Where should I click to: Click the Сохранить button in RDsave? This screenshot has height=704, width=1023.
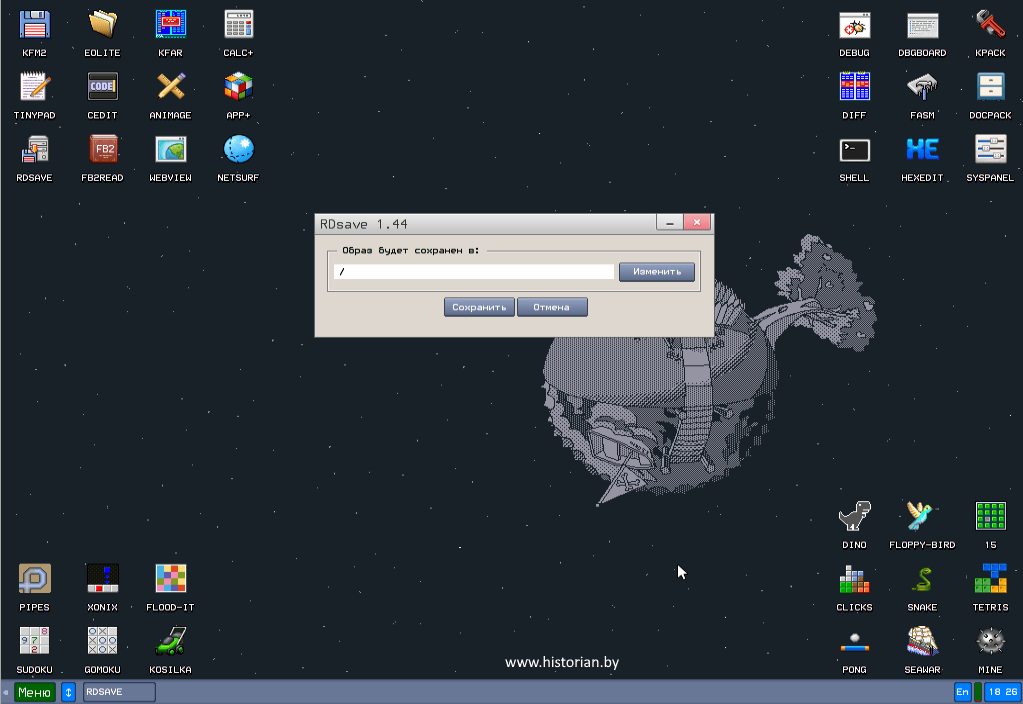tap(479, 307)
